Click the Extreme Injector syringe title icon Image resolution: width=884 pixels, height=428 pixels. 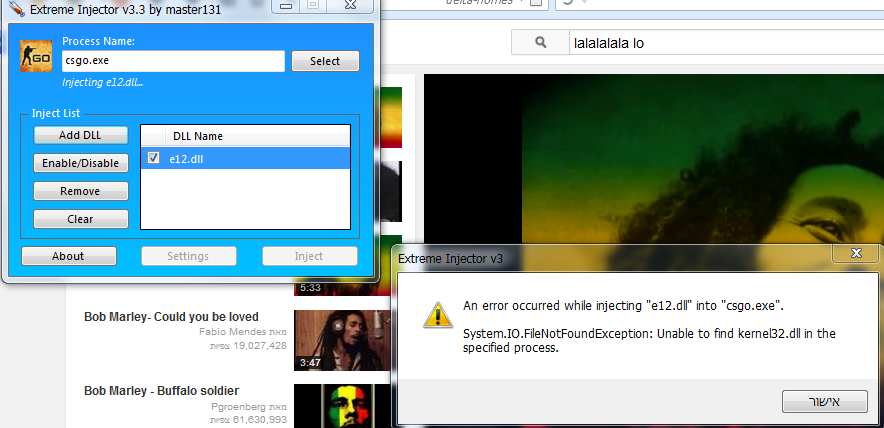point(16,8)
